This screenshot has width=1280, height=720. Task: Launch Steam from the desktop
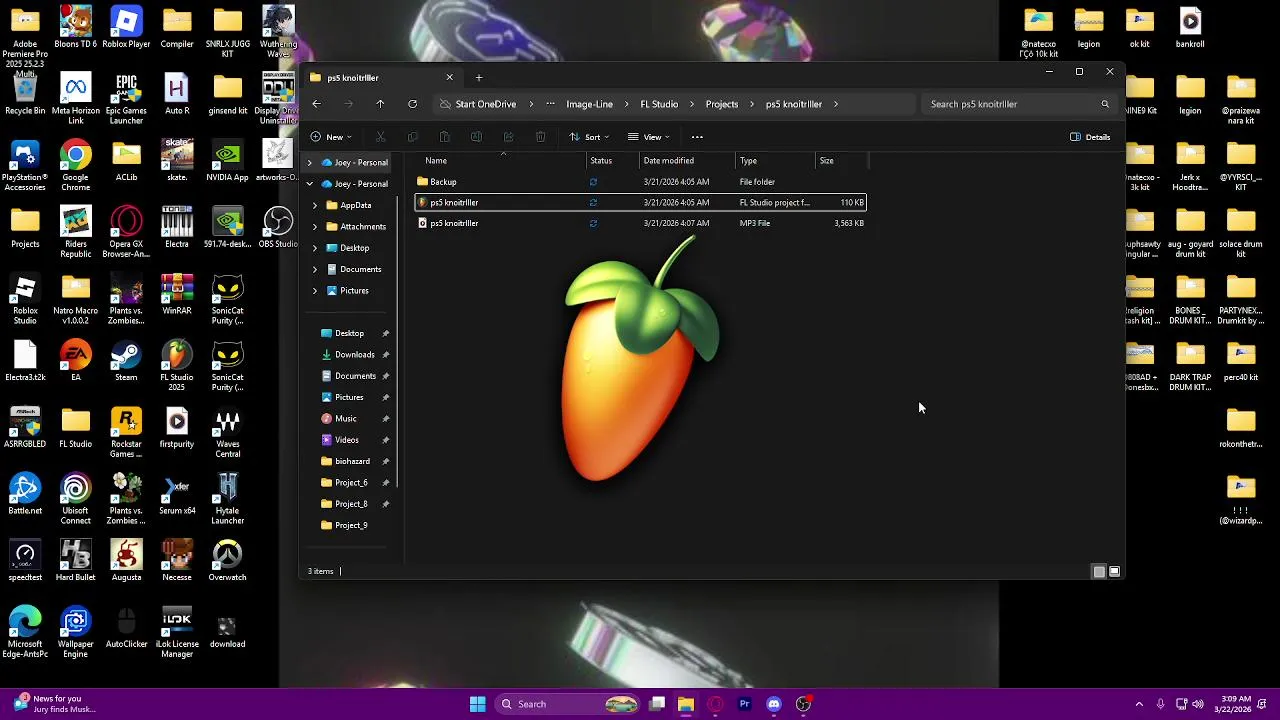[126, 361]
